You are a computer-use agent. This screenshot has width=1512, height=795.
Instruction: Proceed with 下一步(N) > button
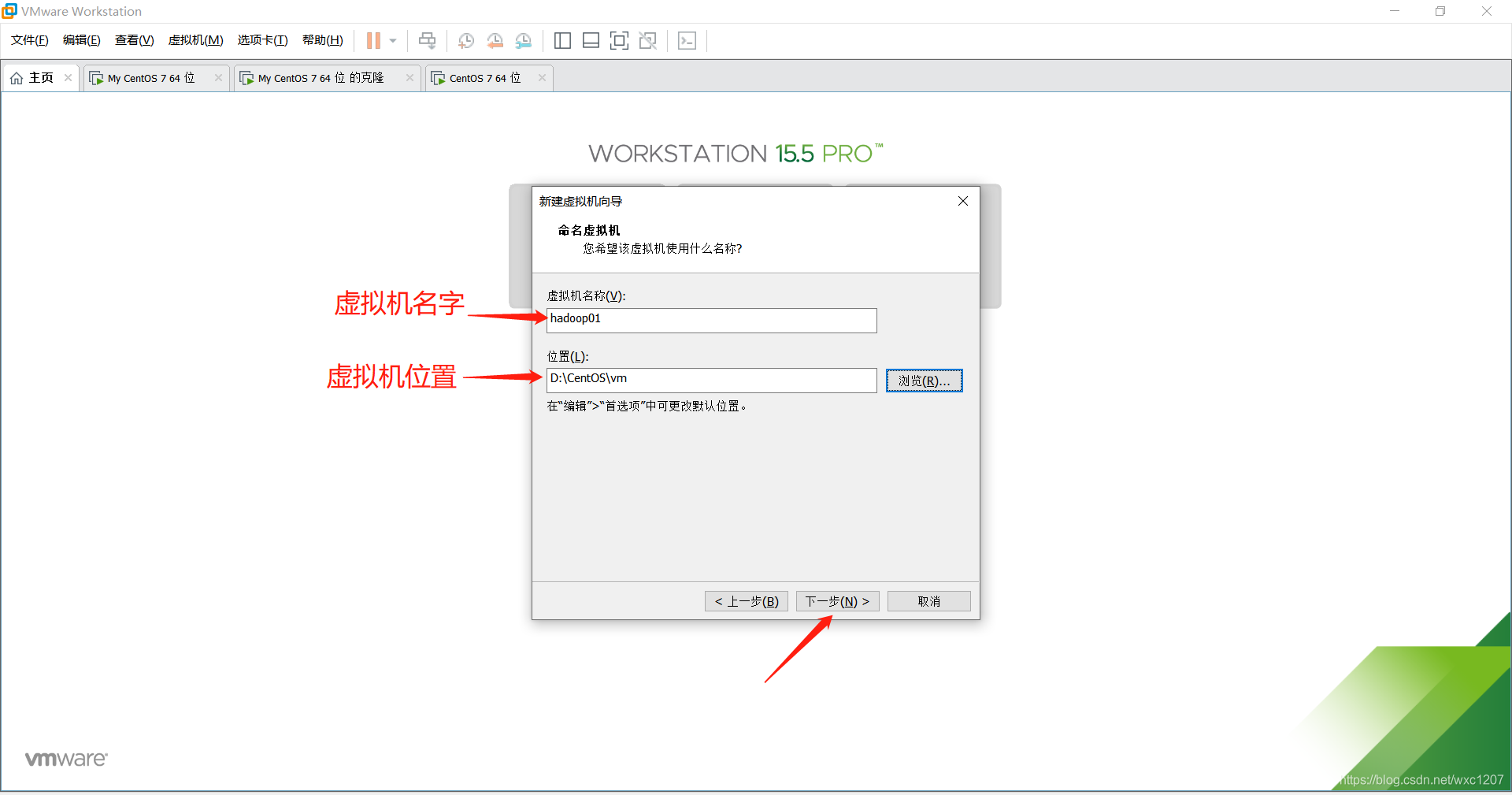837,601
